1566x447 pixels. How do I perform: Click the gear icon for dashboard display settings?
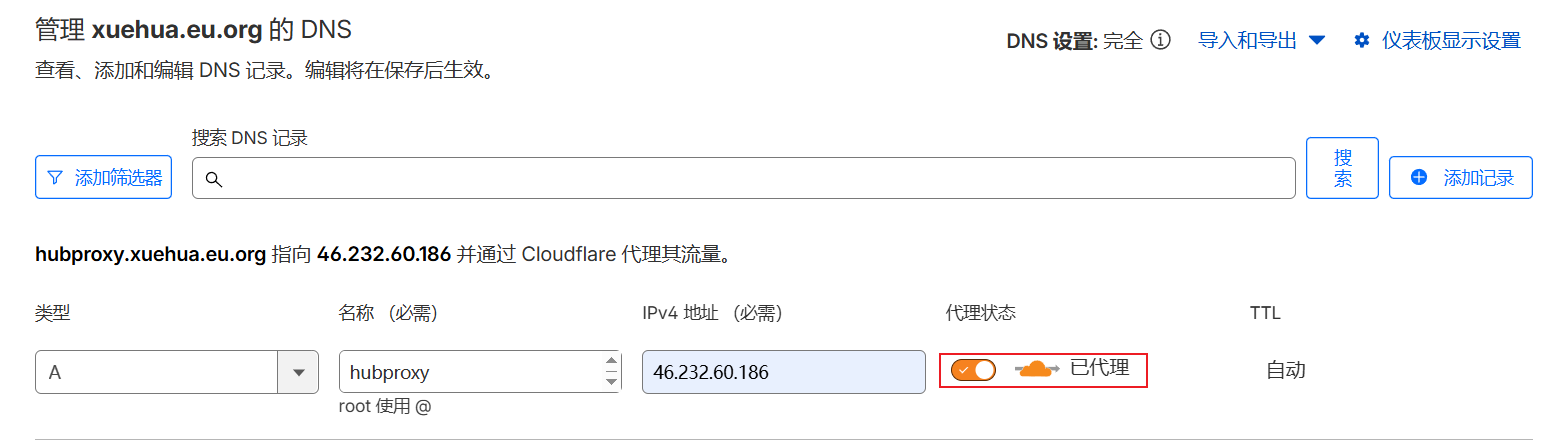(1361, 41)
